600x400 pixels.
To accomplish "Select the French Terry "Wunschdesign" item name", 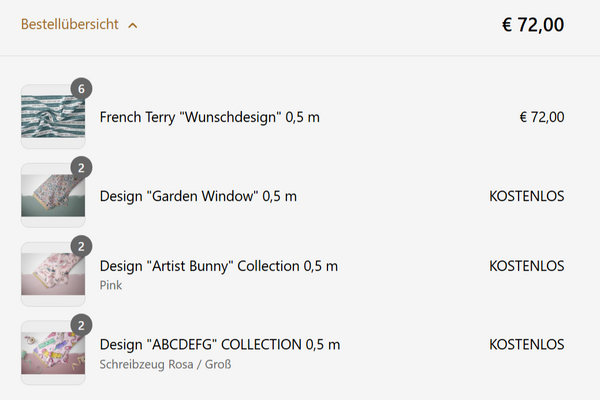I will [x=210, y=117].
